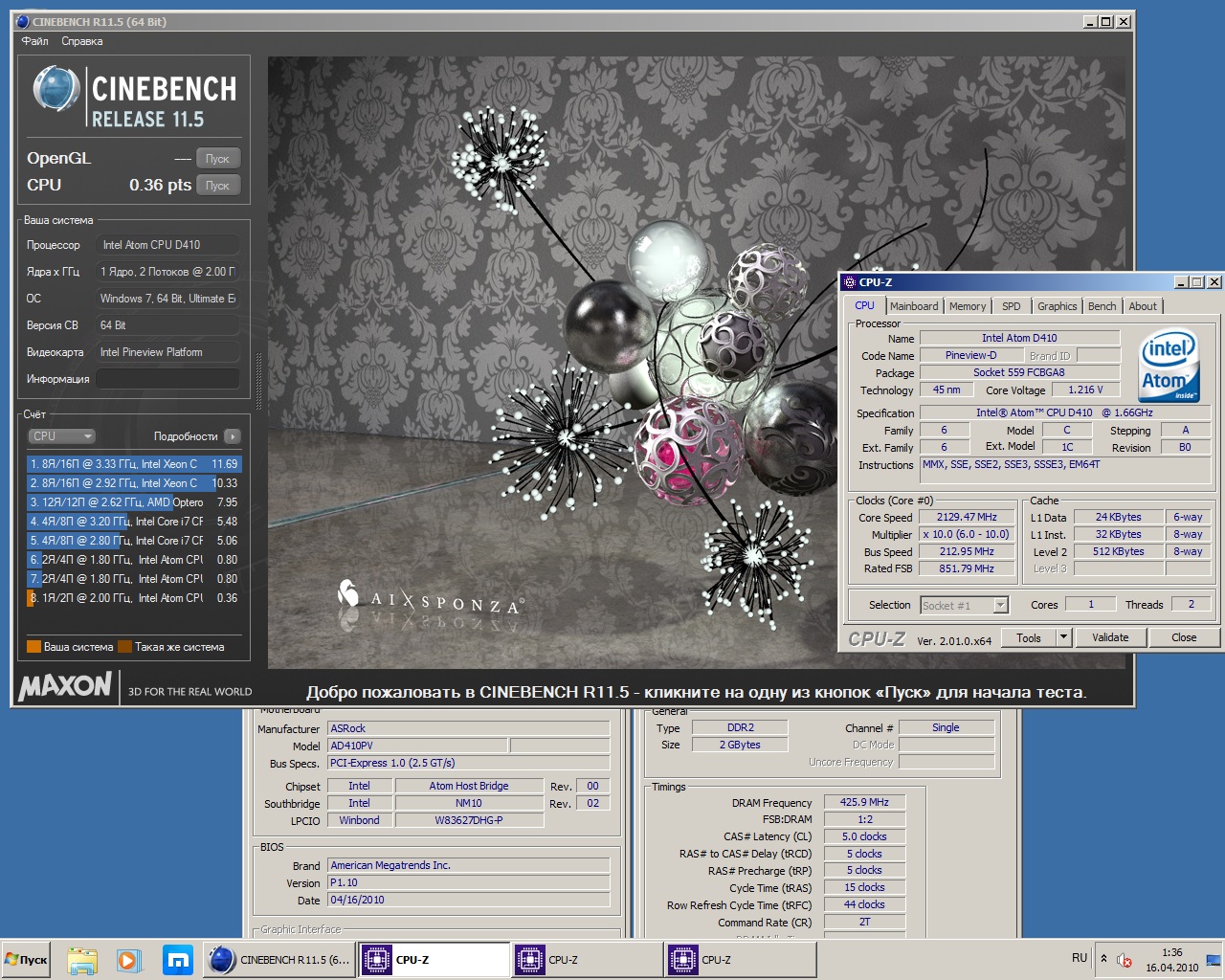Open Maxthon browser icon in taskbar
This screenshot has height=980, width=1225.
(x=177, y=960)
